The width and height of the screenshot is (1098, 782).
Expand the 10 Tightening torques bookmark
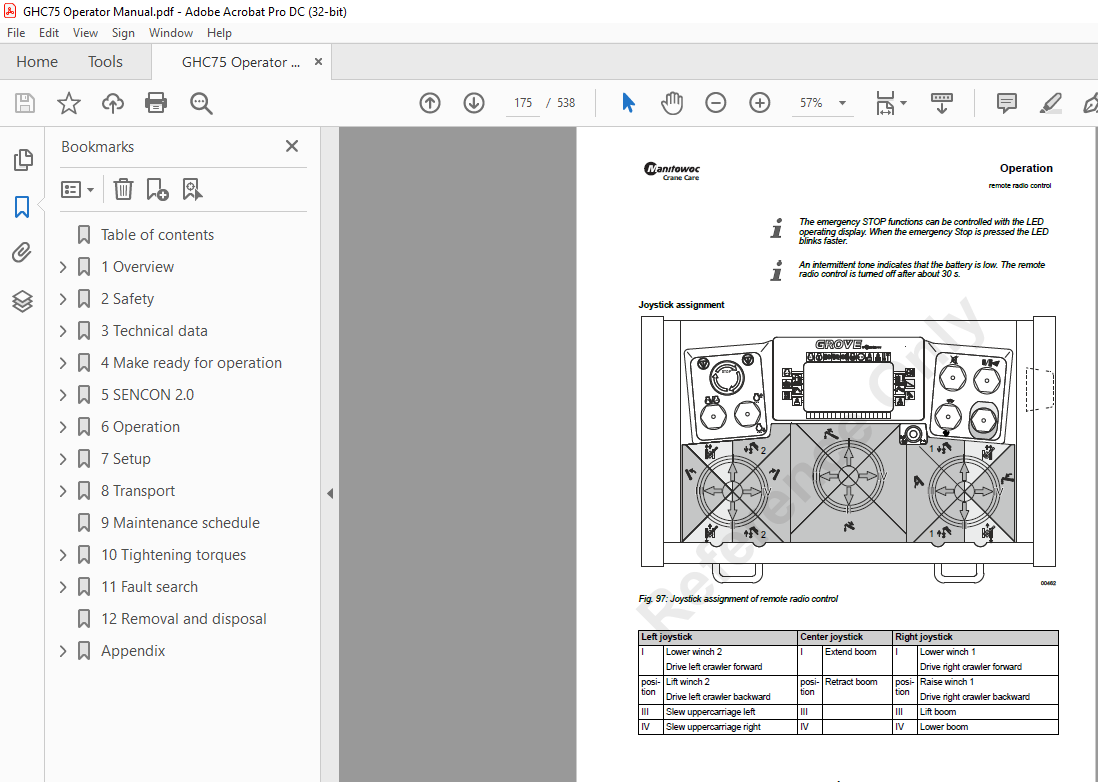click(x=63, y=555)
